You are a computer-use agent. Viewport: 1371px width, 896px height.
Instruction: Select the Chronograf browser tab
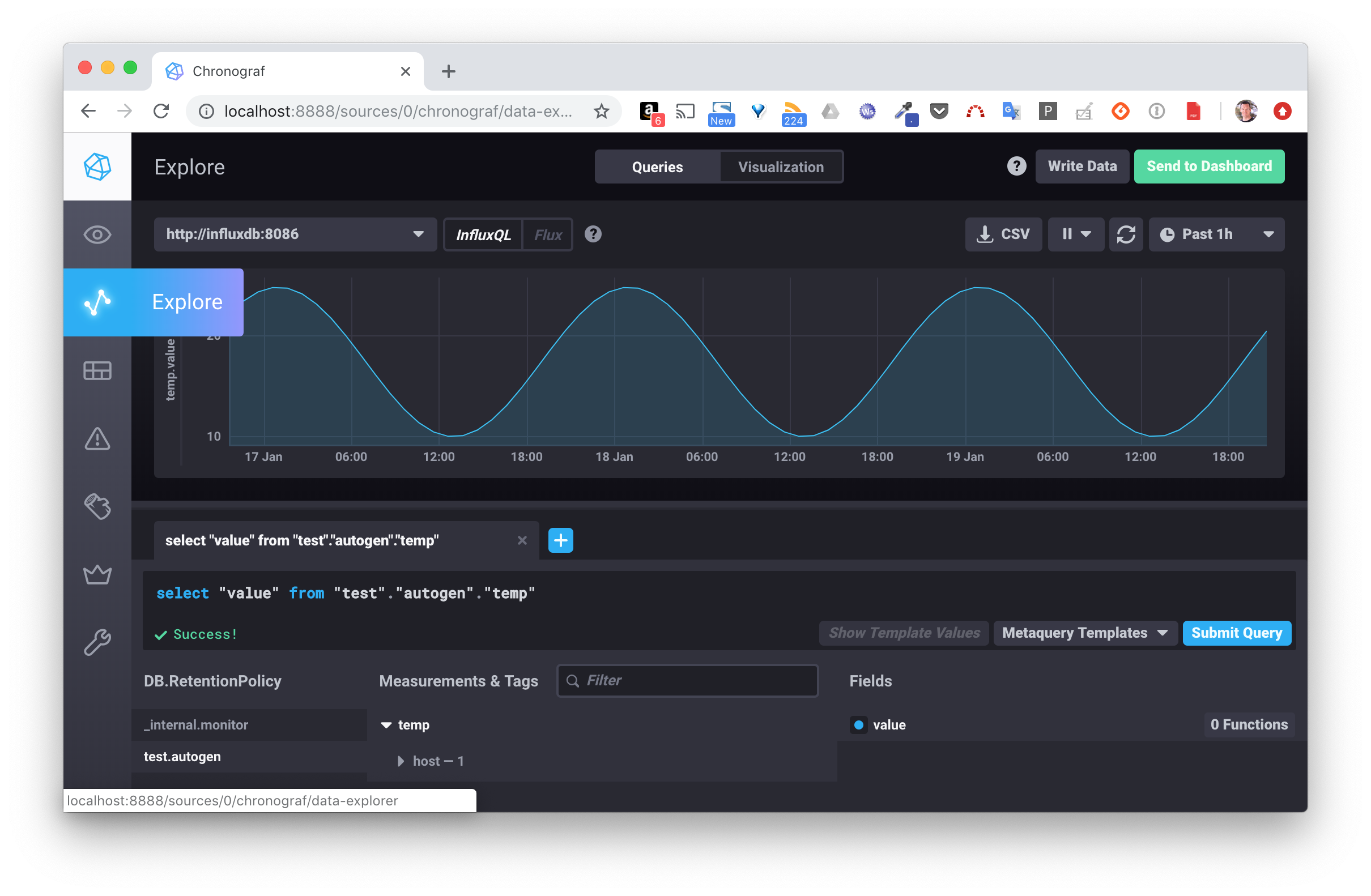coord(288,71)
